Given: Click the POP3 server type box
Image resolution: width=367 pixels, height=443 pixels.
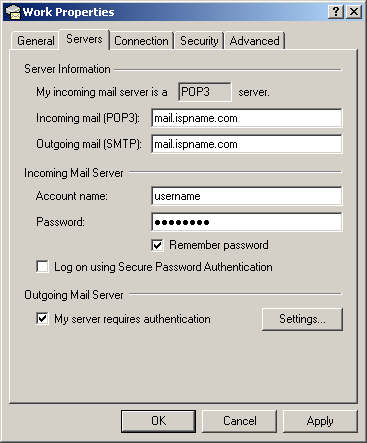Looking at the screenshot, I should 205,92.
